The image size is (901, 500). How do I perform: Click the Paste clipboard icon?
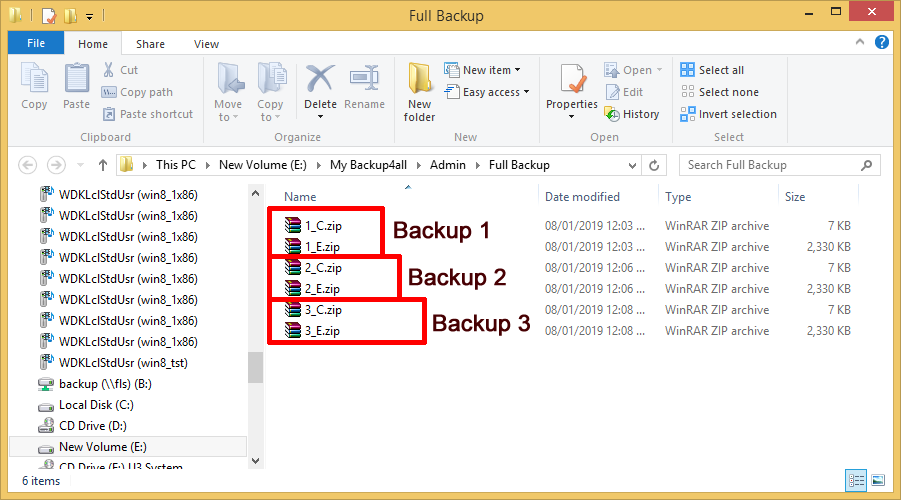pyautogui.click(x=76, y=78)
